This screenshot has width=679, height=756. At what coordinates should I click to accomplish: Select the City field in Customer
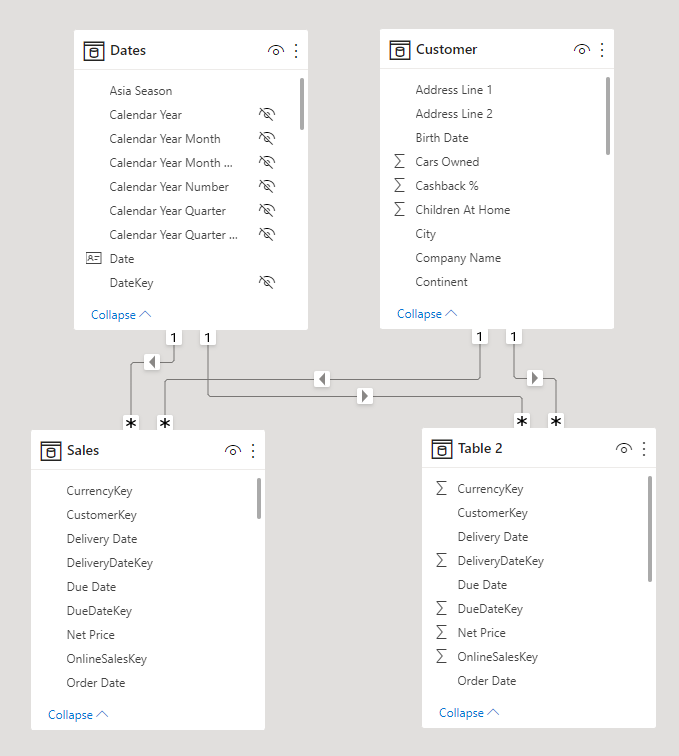426,234
